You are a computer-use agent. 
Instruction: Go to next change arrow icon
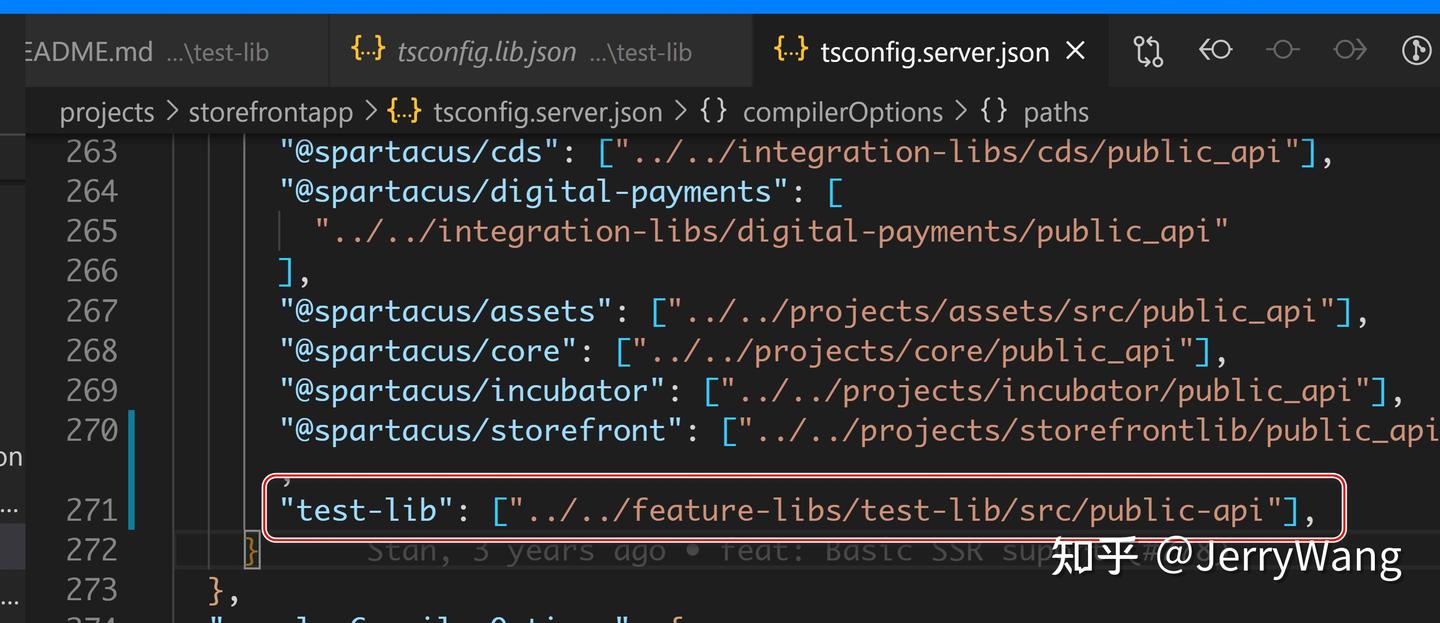click(1350, 50)
